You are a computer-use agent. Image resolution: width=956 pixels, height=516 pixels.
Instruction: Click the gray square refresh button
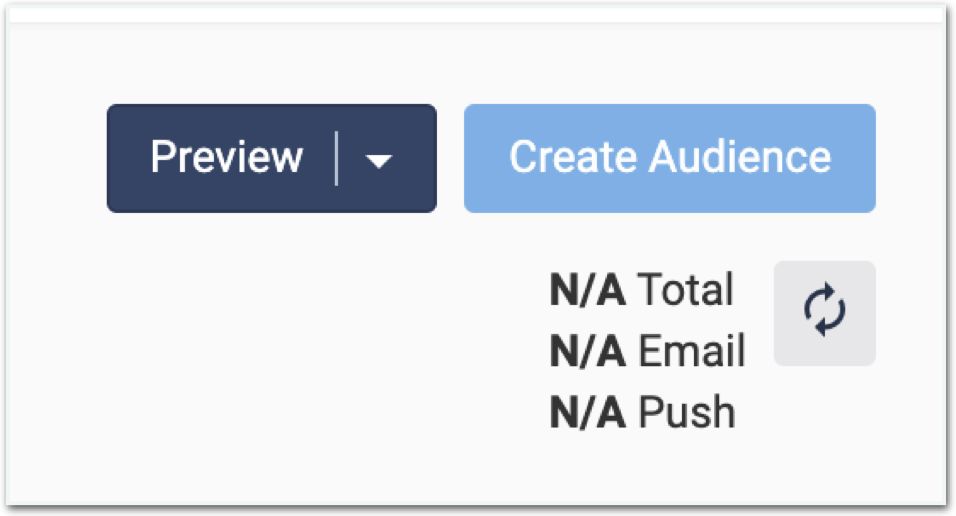click(x=824, y=313)
